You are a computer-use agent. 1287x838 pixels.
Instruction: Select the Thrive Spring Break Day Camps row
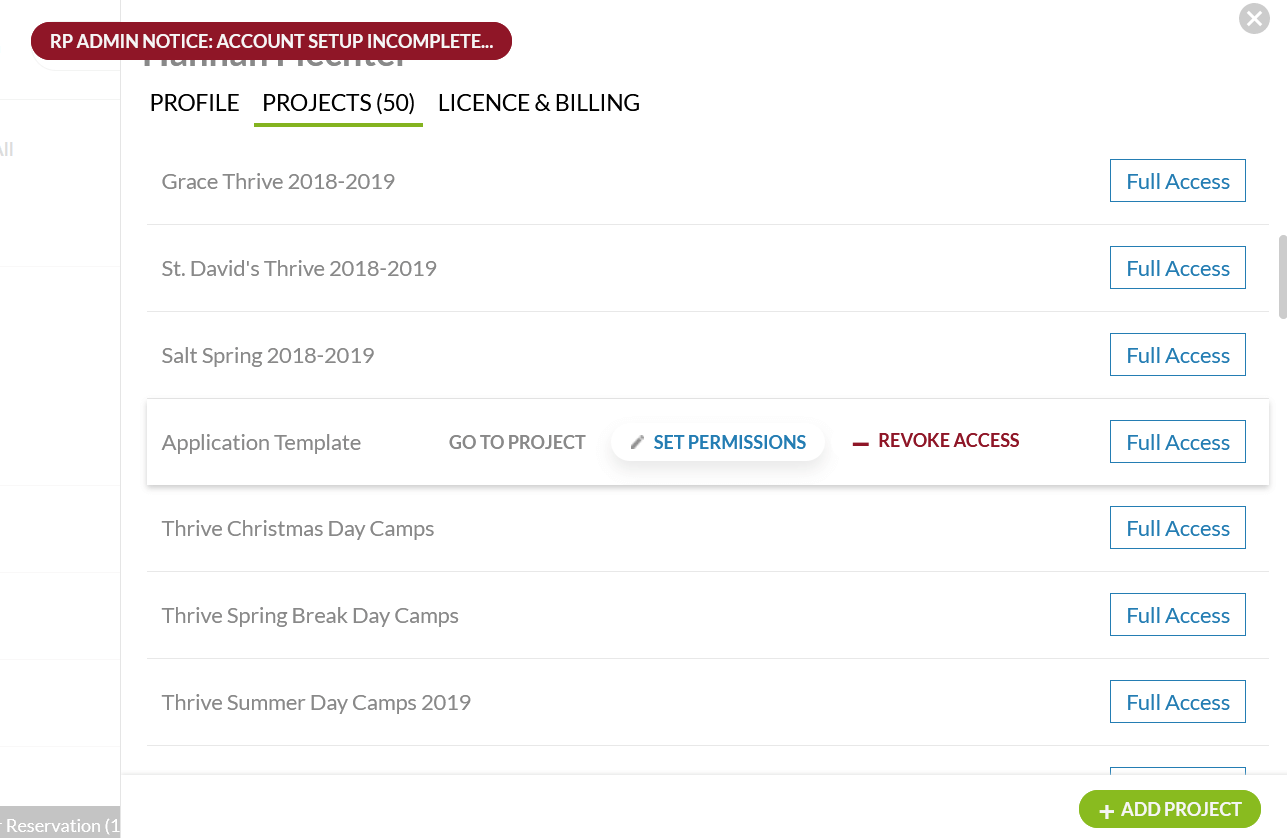click(310, 615)
